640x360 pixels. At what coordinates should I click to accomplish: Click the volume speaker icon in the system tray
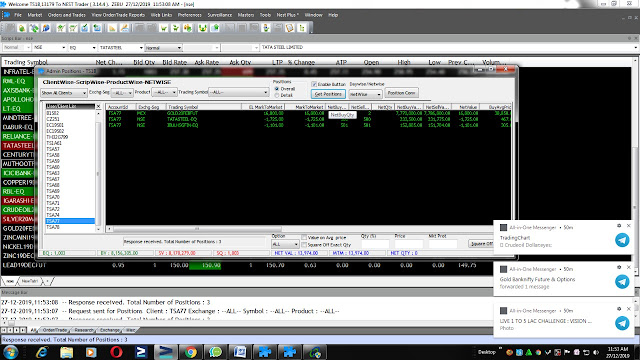(x=596, y=352)
